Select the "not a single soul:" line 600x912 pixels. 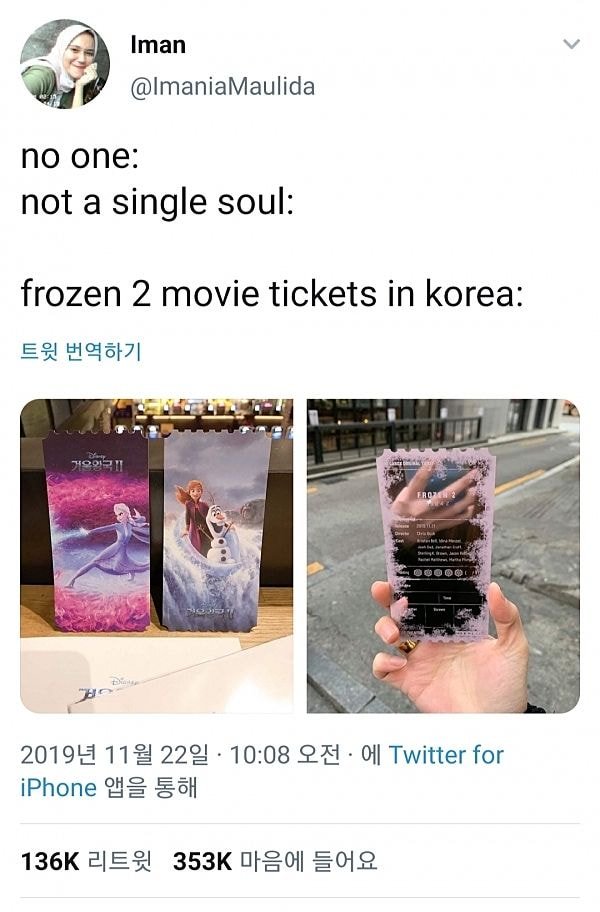tap(158, 202)
